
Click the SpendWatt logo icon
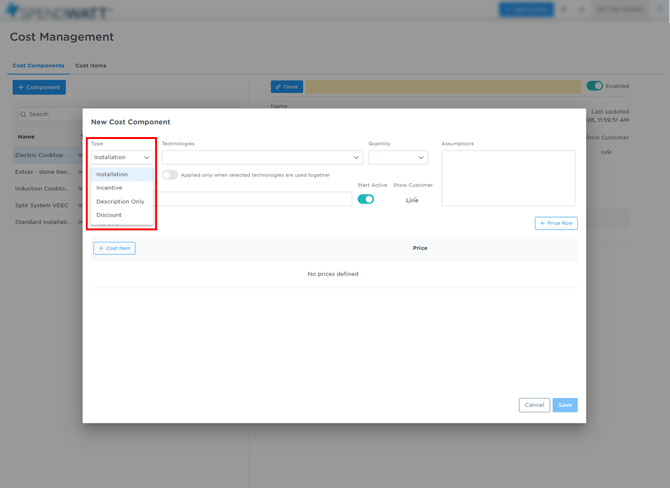point(12,10)
